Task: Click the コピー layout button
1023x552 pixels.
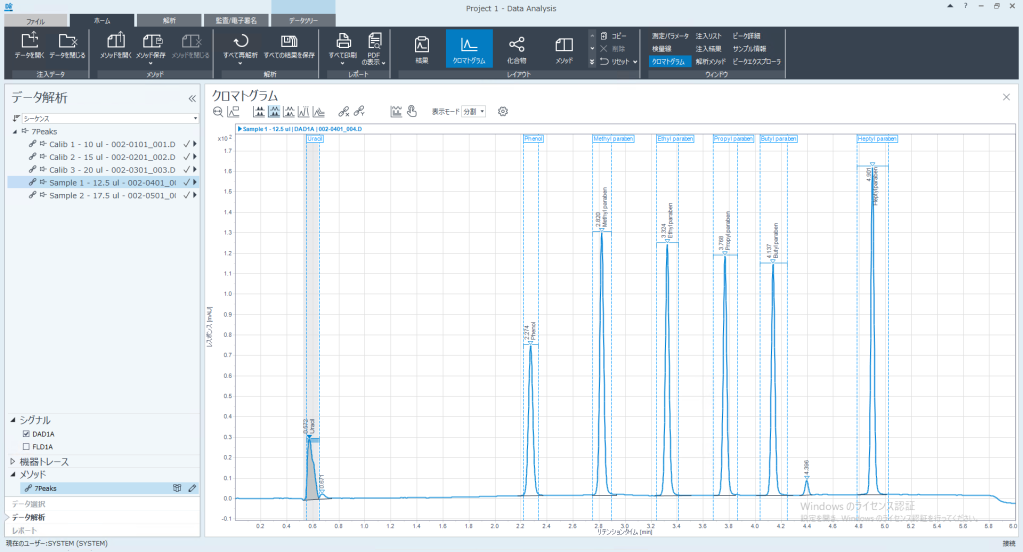Action: tap(613, 36)
